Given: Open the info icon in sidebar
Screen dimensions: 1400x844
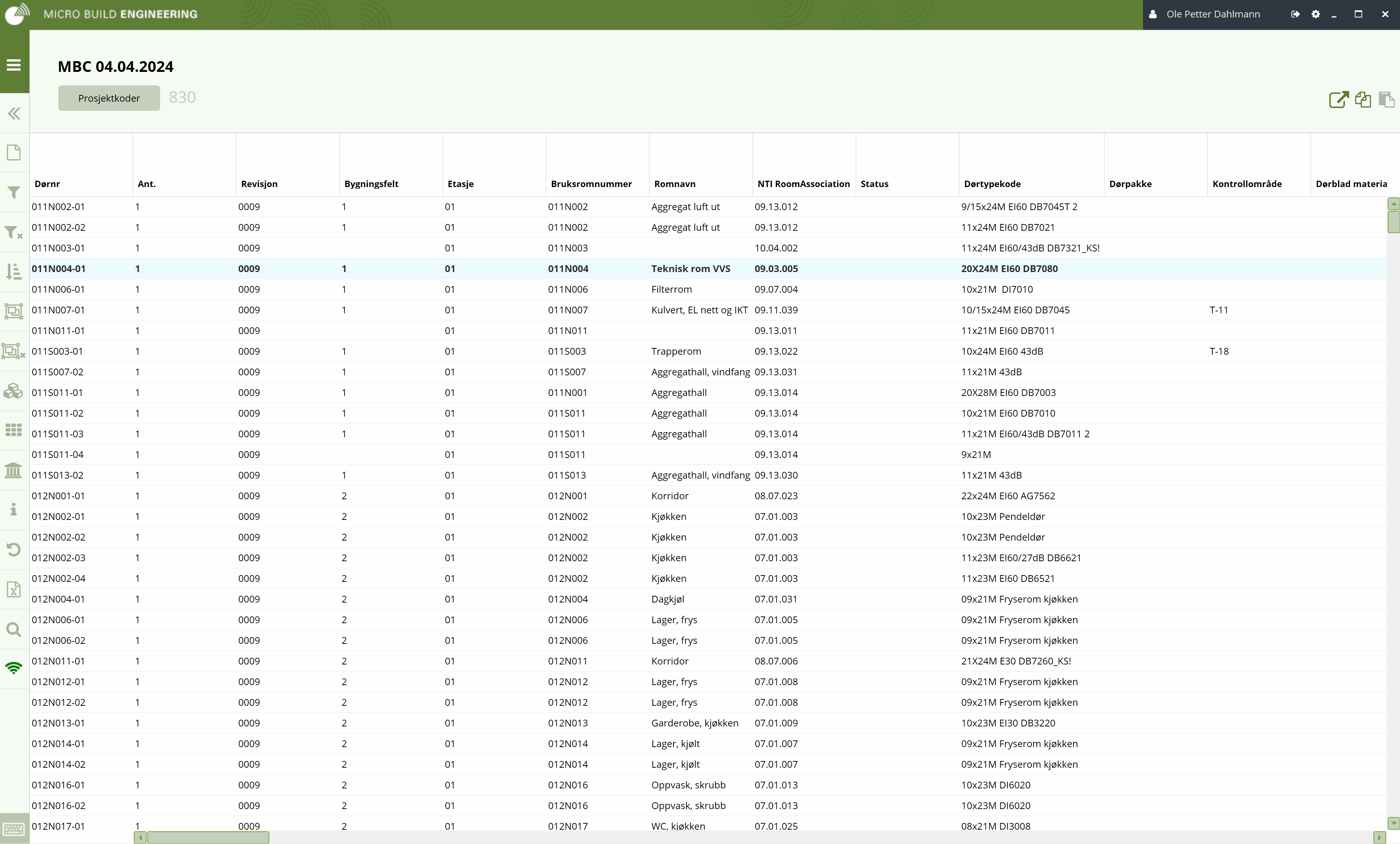Looking at the screenshot, I should point(14,510).
